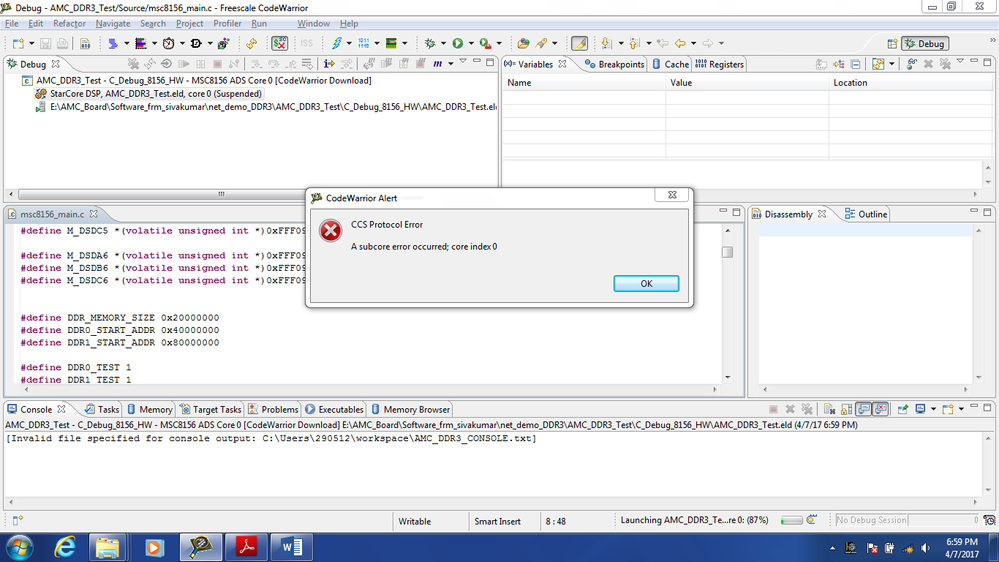Open the Back history dropdown arrow

point(693,43)
